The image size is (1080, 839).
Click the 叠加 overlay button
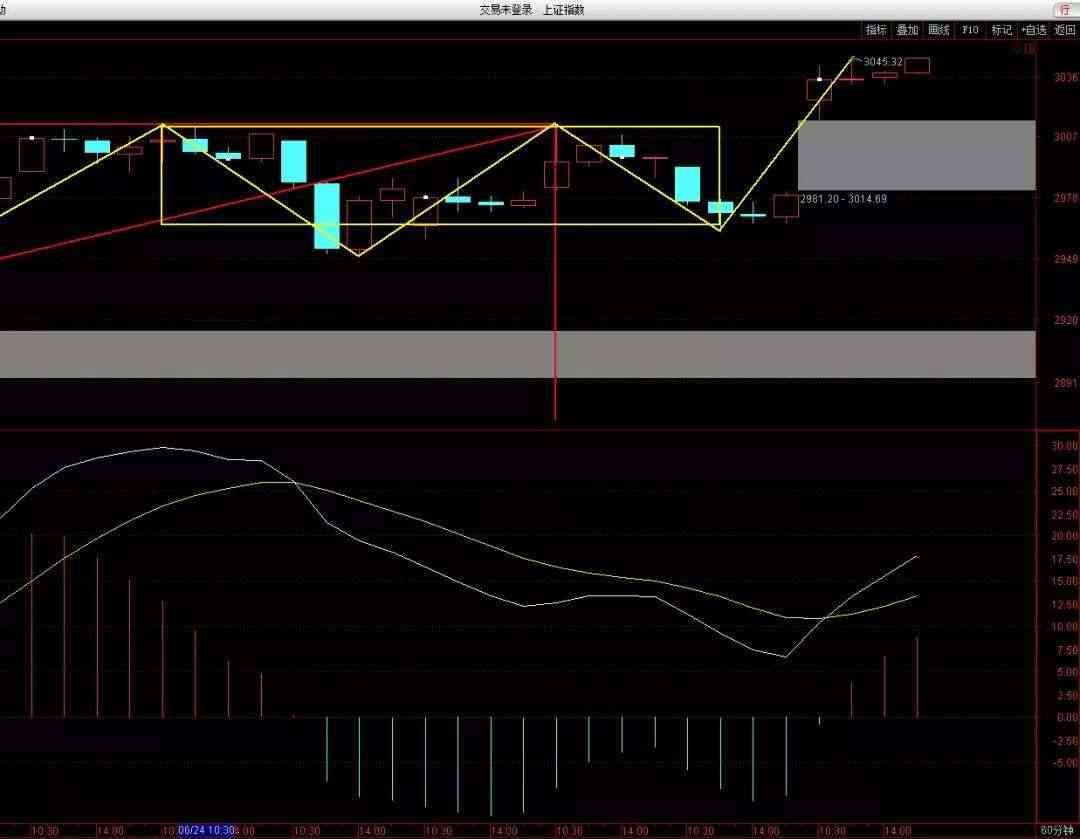click(907, 30)
